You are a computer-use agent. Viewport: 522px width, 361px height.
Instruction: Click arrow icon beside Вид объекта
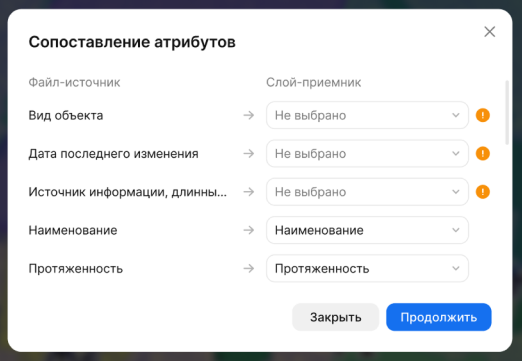point(249,115)
